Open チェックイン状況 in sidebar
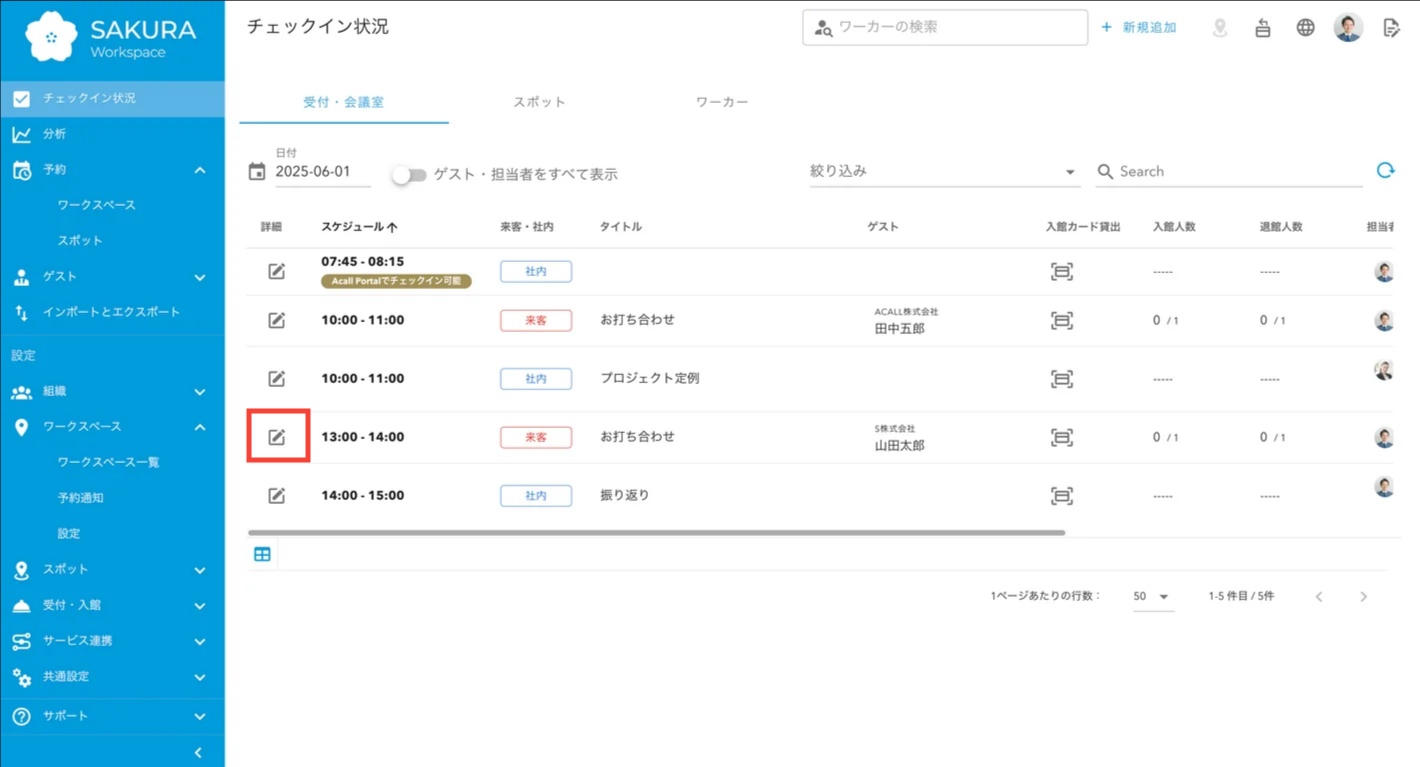This screenshot has width=1420, height=767. click(x=112, y=98)
